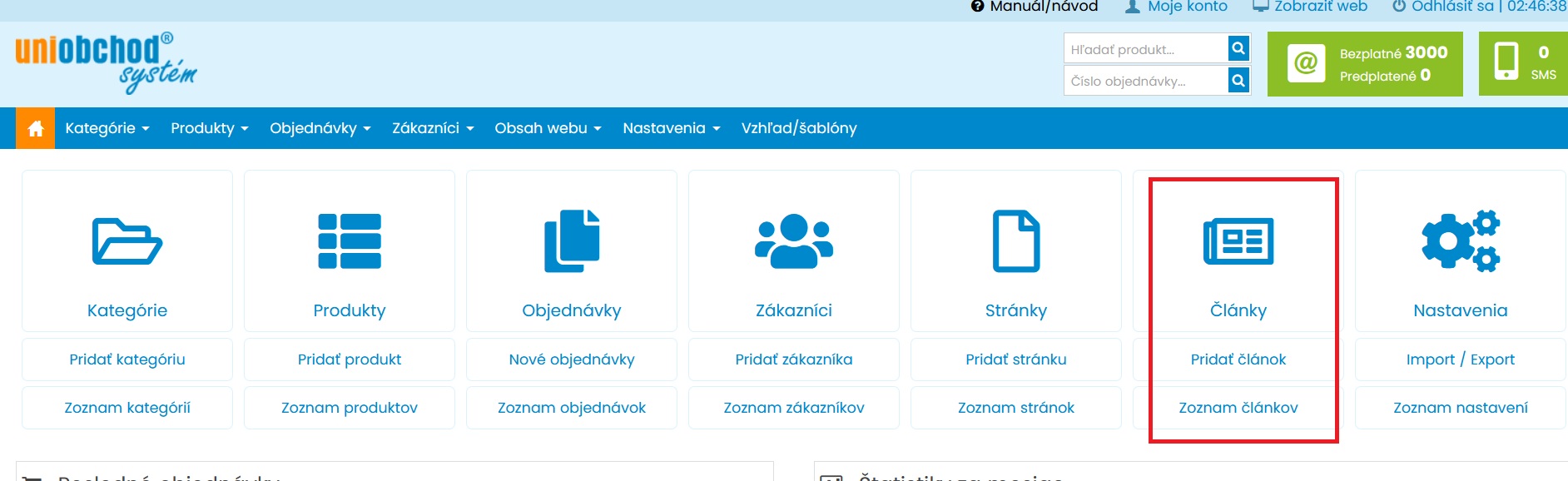The image size is (1568, 481).
Task: Open the Kategórie folder icon tile
Action: click(x=127, y=241)
